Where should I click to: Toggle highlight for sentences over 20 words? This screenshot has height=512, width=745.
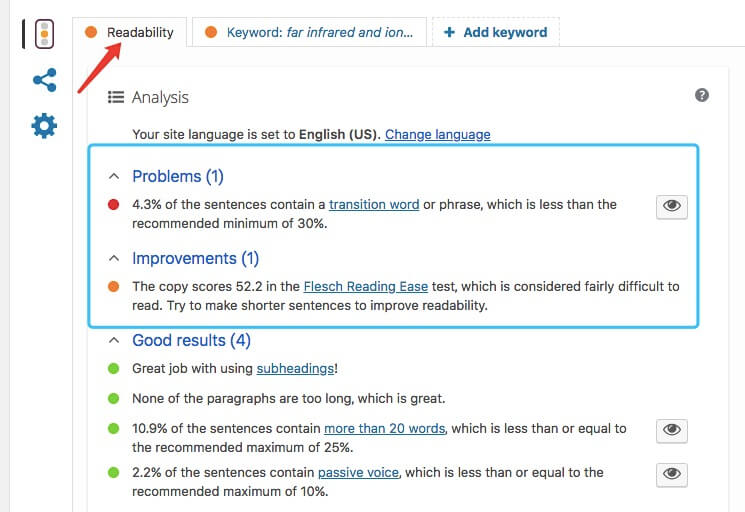pyautogui.click(x=671, y=430)
